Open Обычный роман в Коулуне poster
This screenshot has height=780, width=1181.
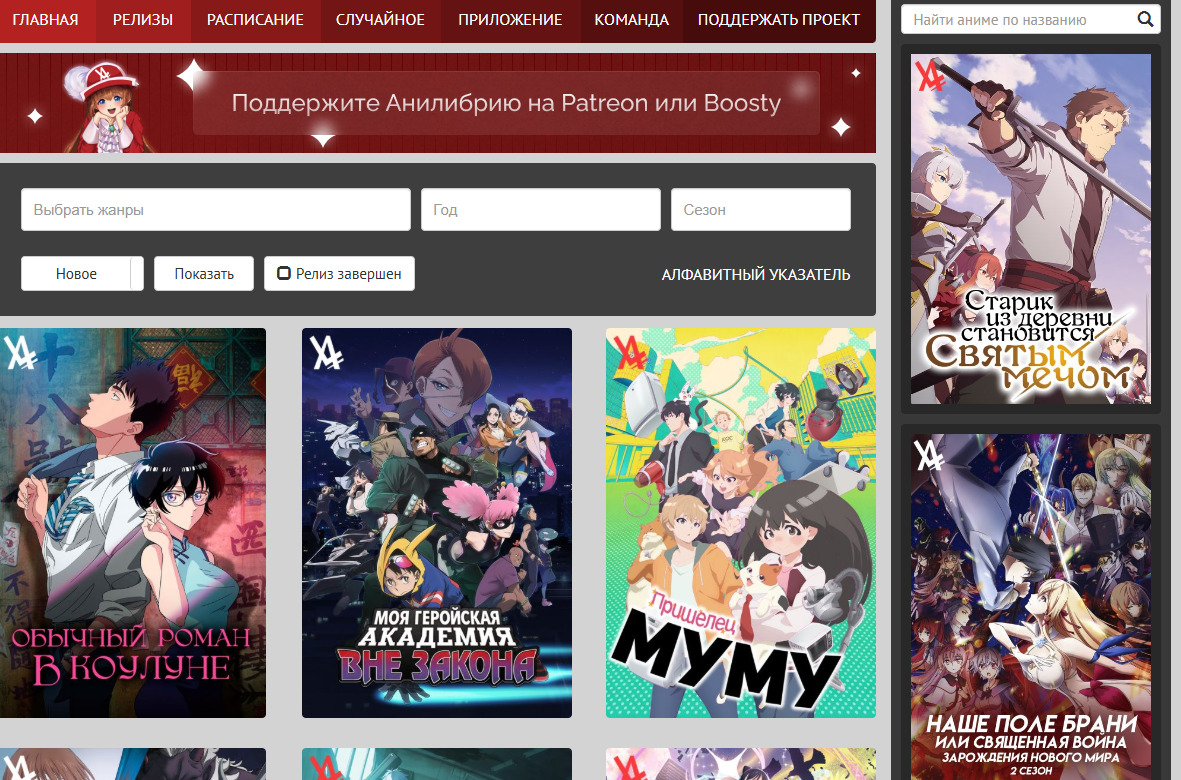point(133,523)
